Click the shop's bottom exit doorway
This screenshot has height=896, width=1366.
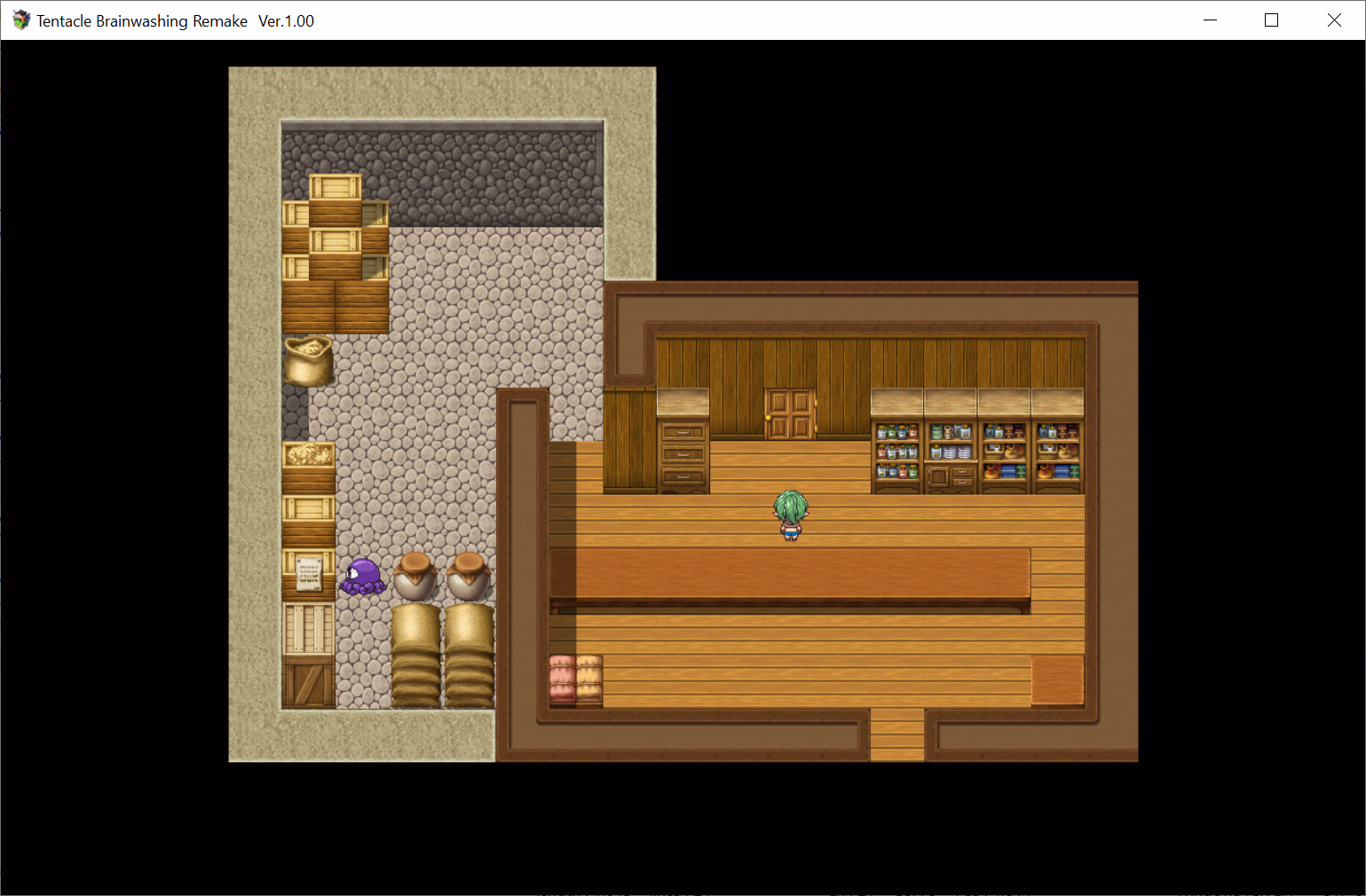897,735
